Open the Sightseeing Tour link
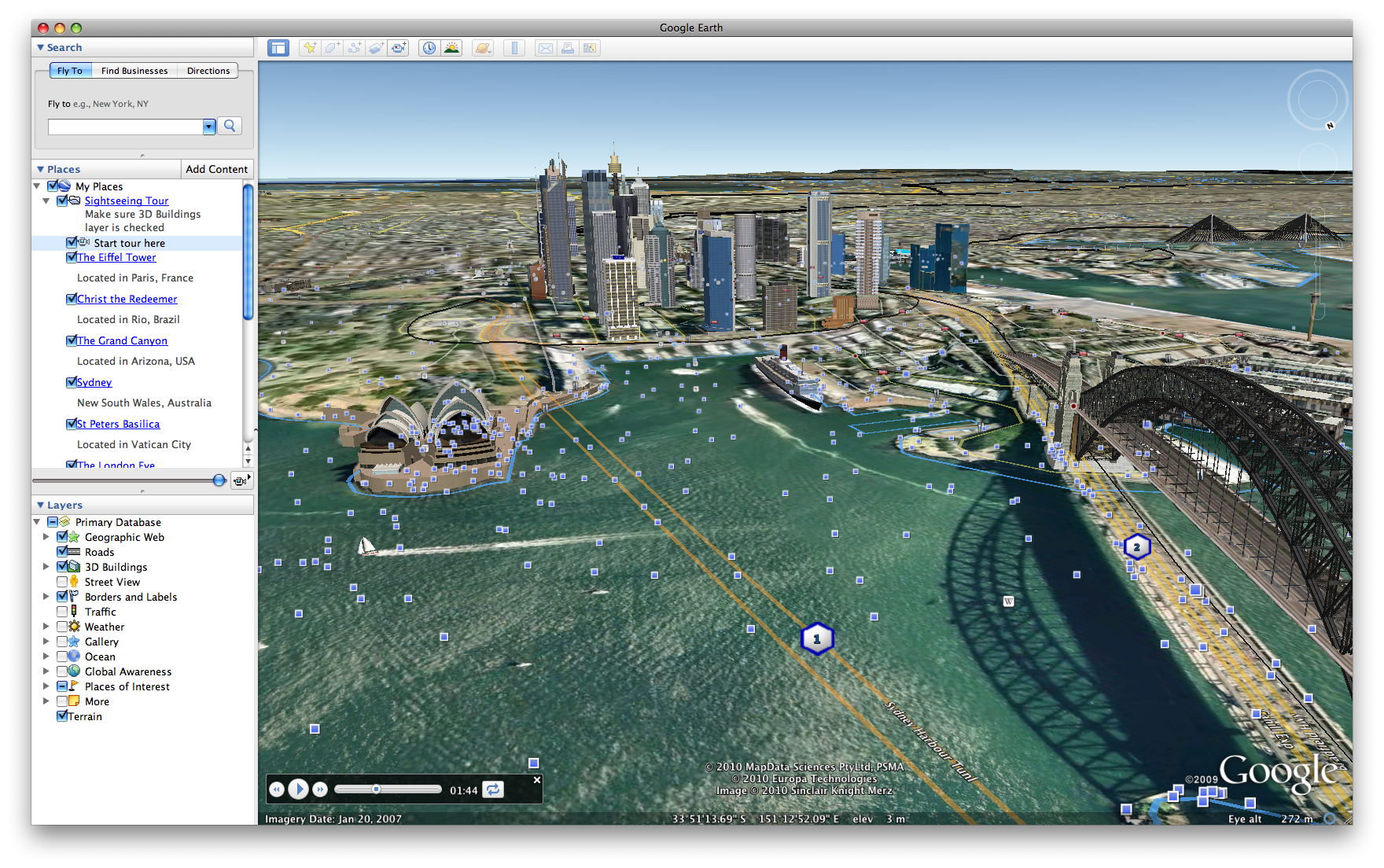The height and width of the screenshot is (868, 1384). pos(127,200)
